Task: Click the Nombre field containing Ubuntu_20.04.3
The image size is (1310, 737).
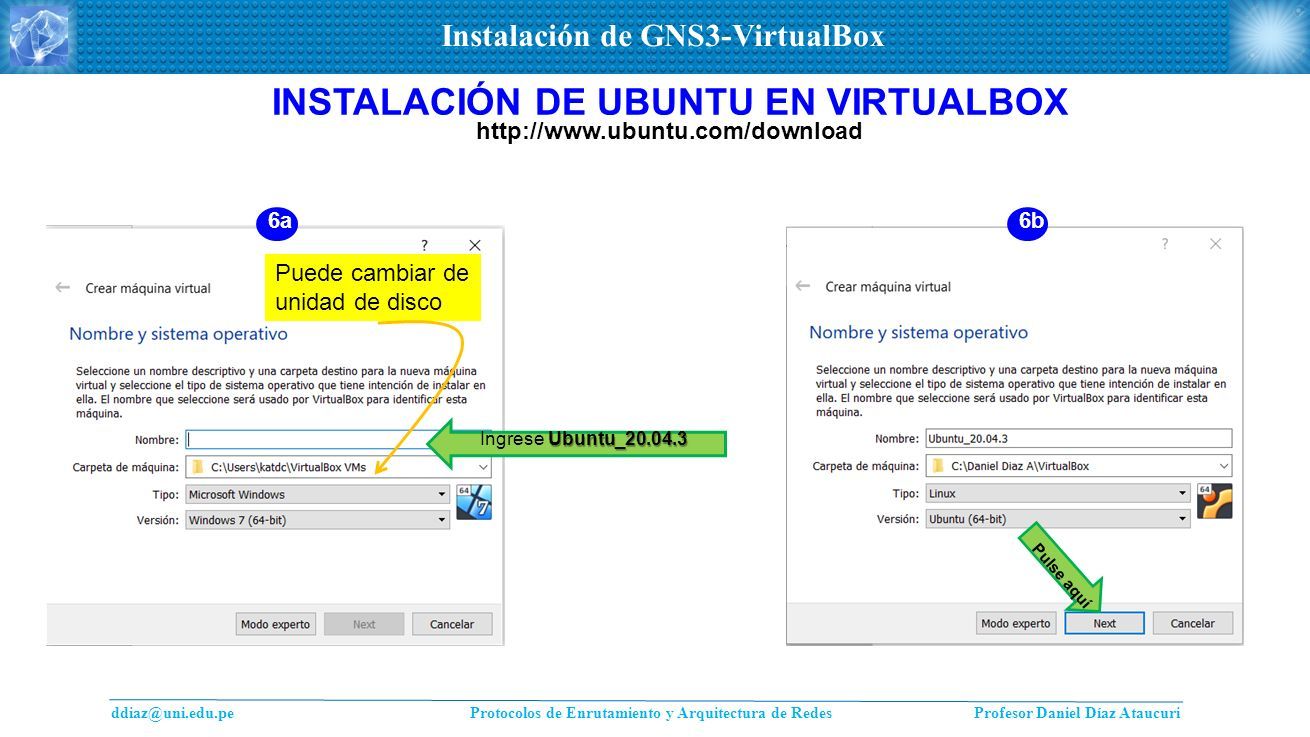Action: tap(1079, 438)
